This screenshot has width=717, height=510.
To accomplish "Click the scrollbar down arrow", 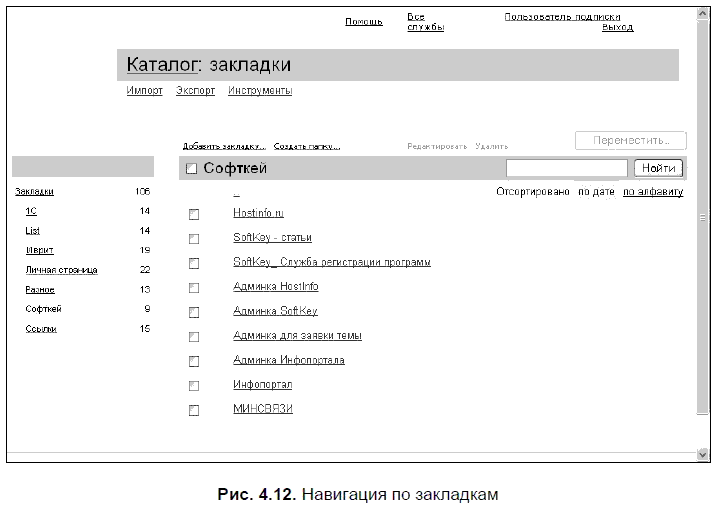I will [x=702, y=455].
